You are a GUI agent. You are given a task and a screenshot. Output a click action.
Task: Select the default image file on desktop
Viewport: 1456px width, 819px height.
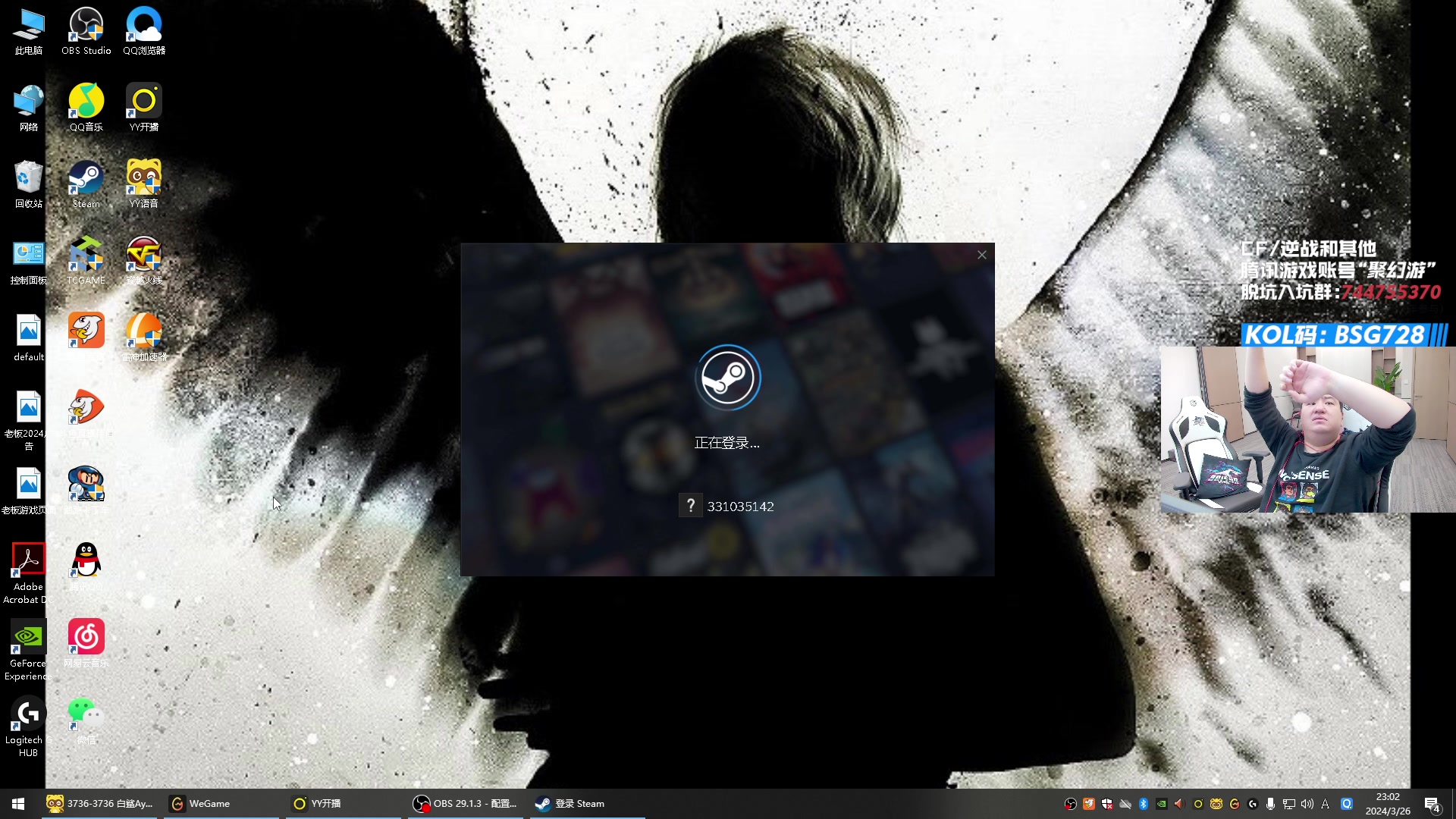(29, 338)
